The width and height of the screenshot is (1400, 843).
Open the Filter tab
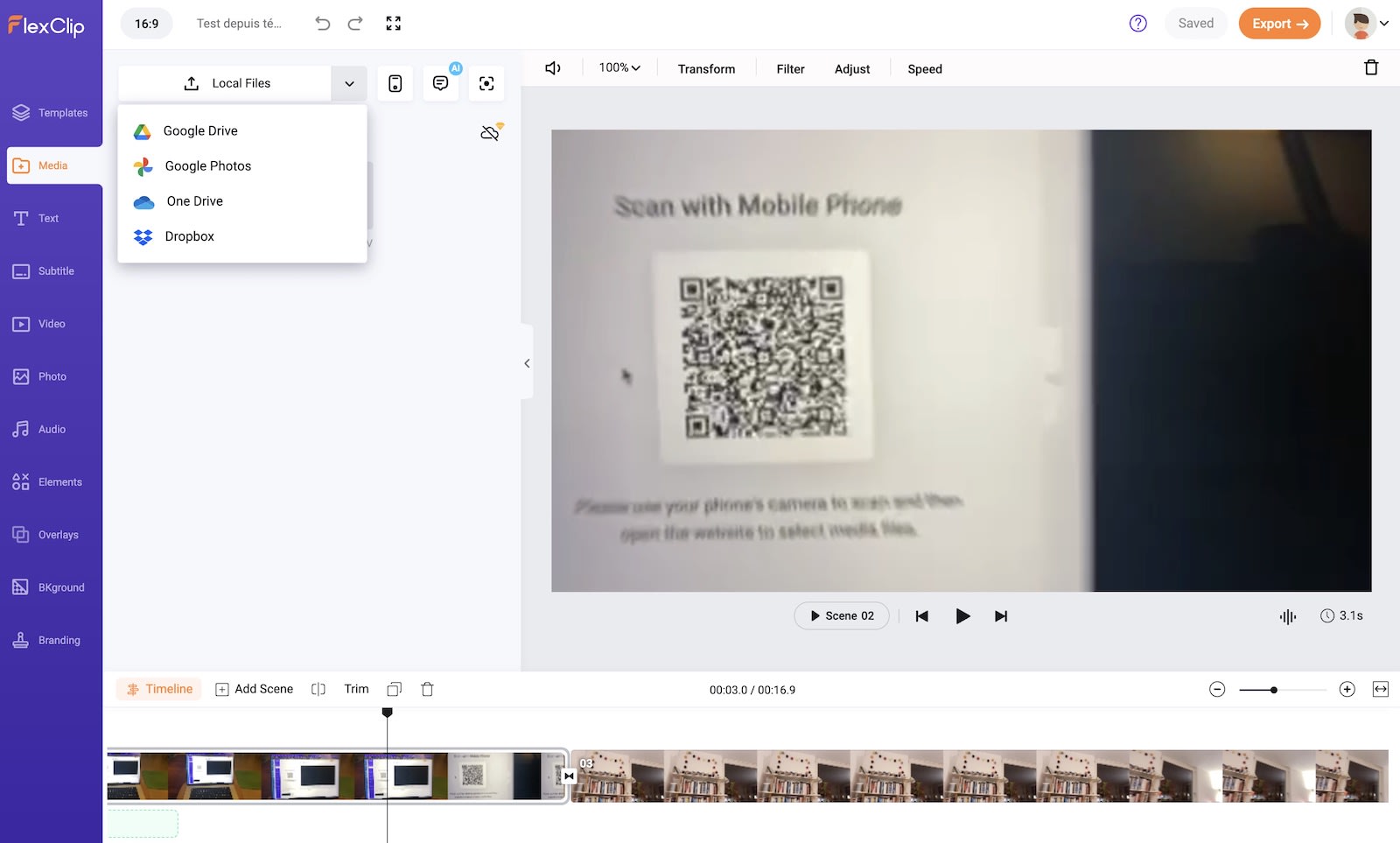(790, 69)
